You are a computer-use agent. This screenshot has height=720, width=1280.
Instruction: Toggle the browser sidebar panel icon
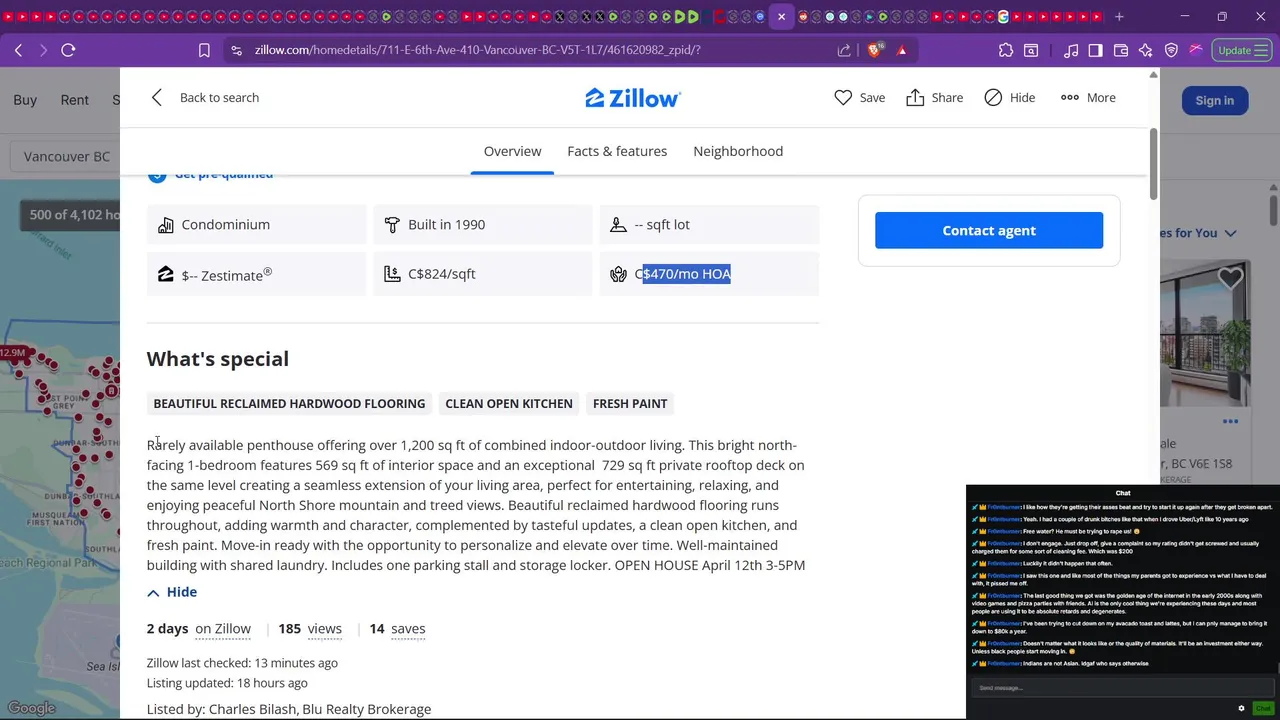(1096, 50)
